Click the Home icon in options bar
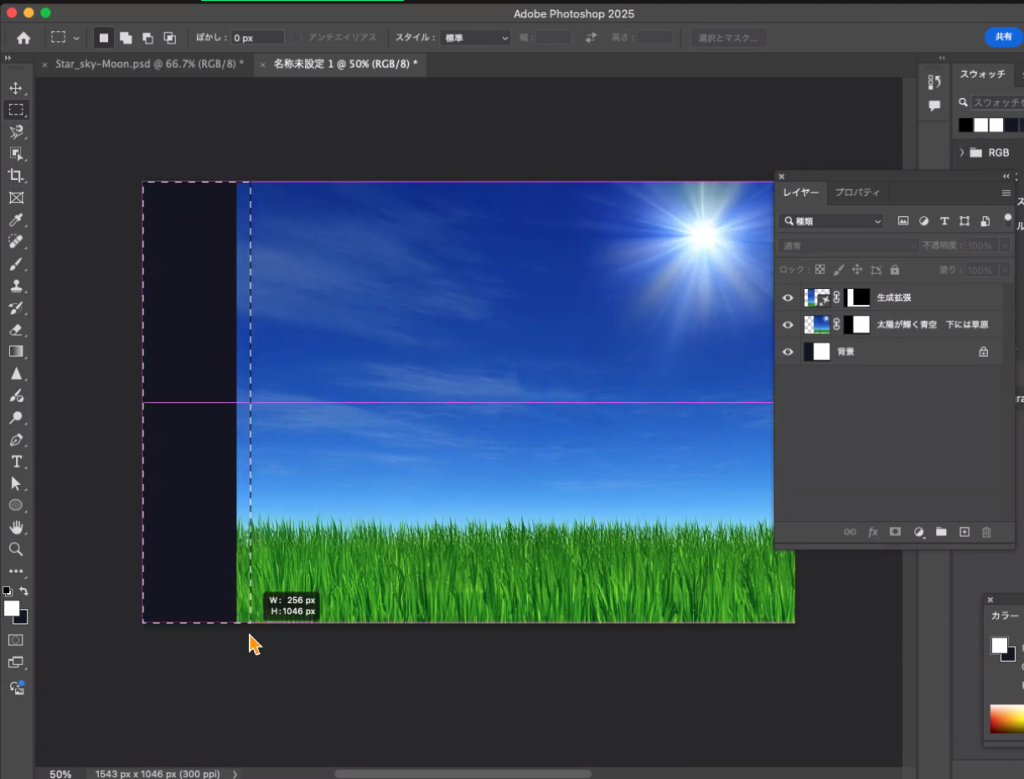Screen dimensions: 1024x779 [x=23, y=38]
